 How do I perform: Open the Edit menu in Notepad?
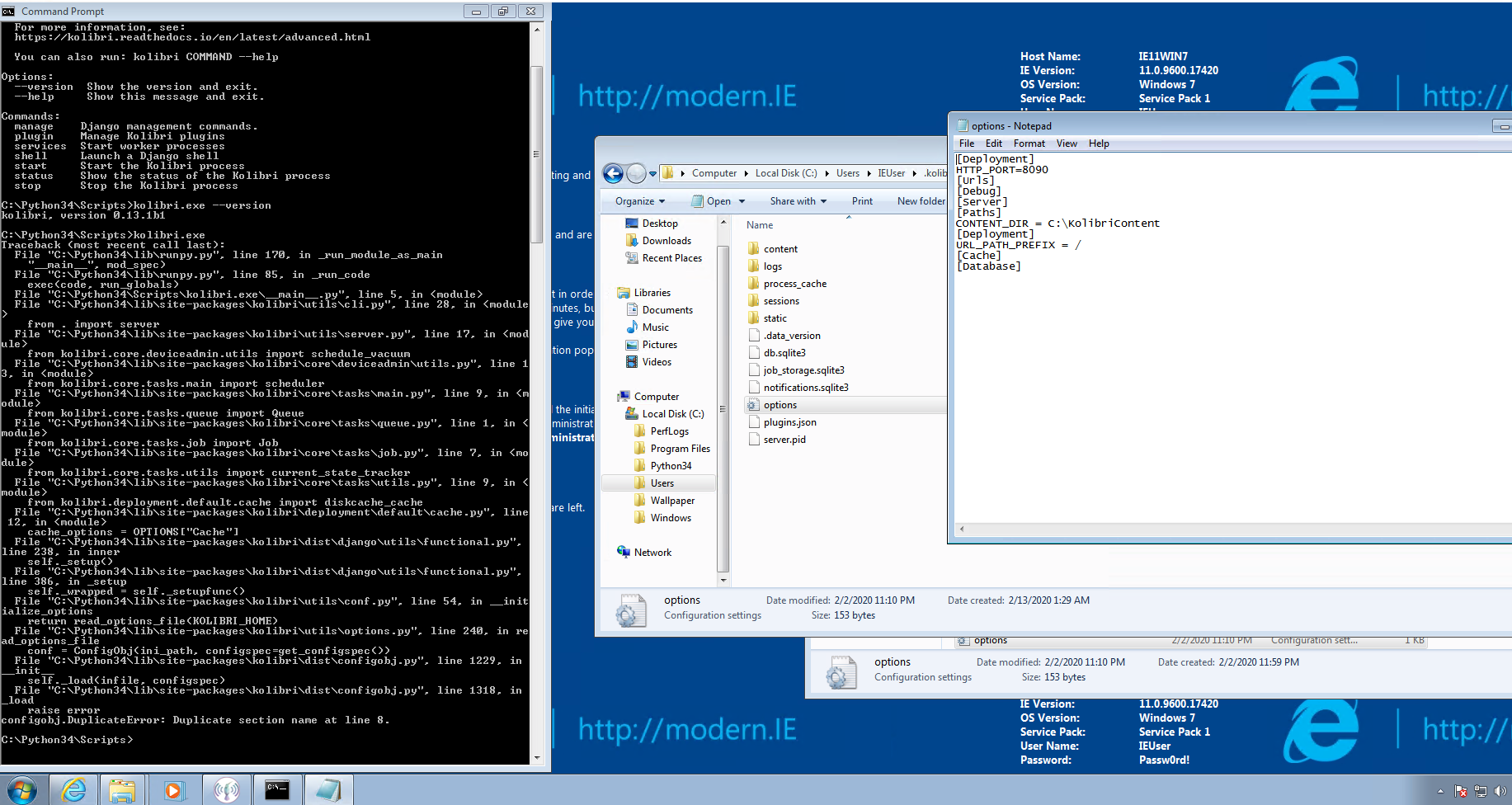(993, 143)
